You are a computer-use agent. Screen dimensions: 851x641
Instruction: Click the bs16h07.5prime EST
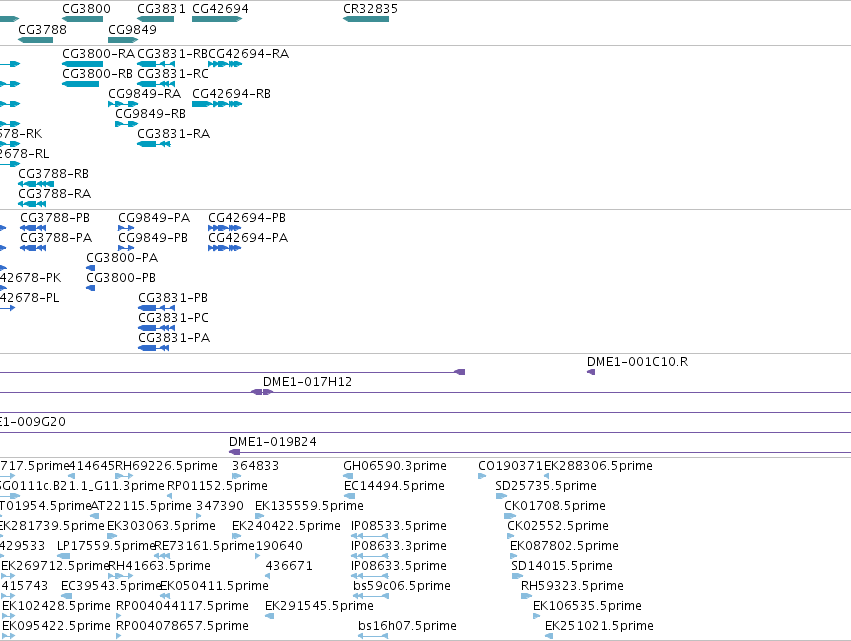pyautogui.click(x=373, y=636)
